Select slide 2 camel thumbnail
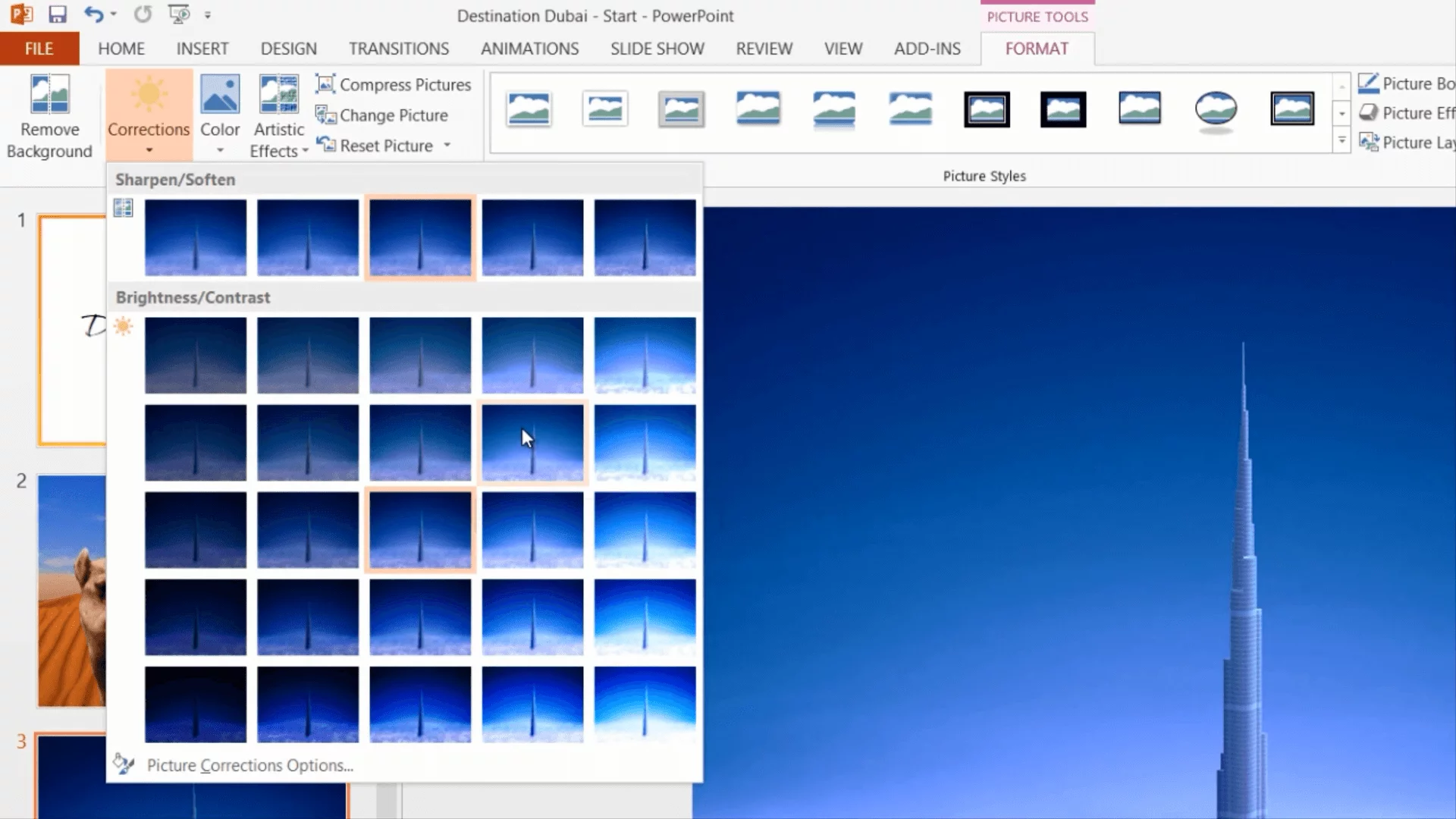The height and width of the screenshot is (819, 1456). coord(71,591)
